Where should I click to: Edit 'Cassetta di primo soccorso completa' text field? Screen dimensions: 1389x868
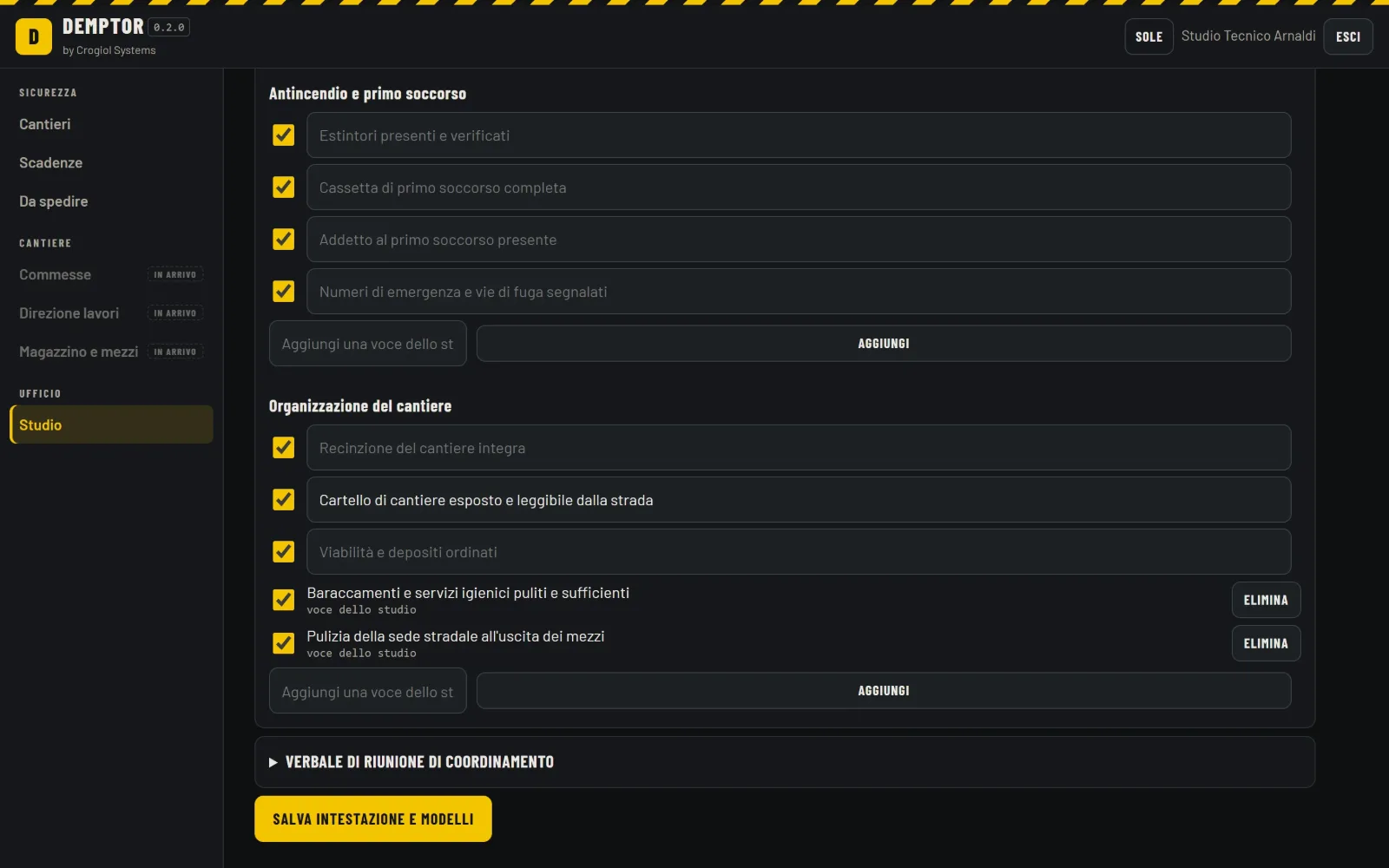(799, 187)
